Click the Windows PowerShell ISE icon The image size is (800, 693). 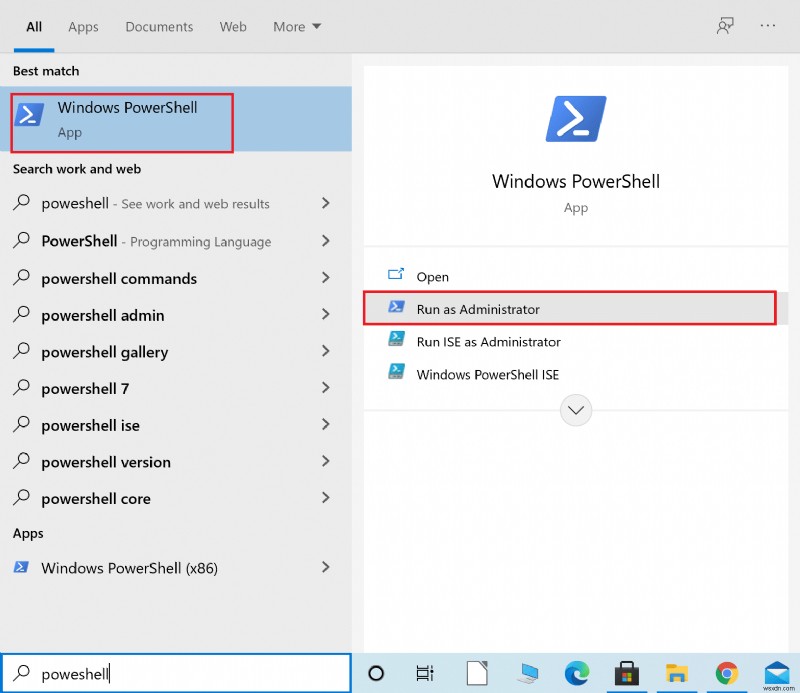396,372
